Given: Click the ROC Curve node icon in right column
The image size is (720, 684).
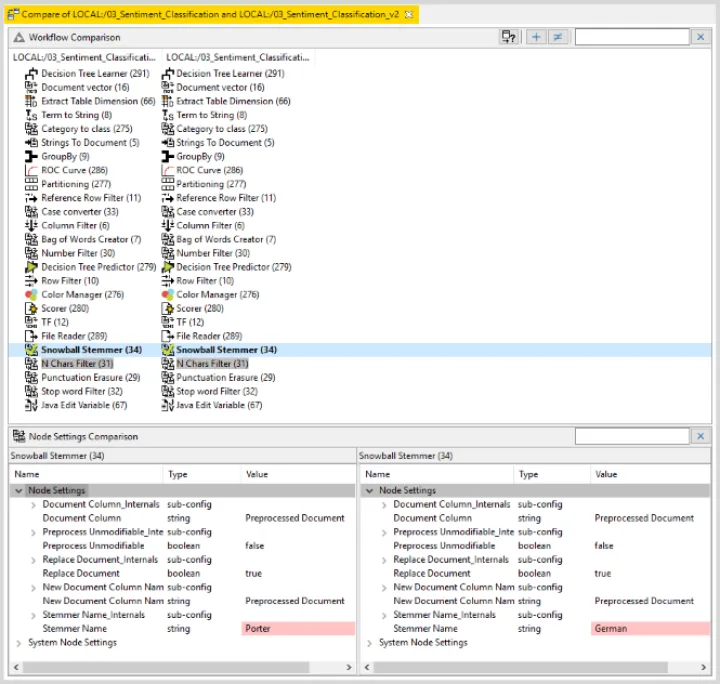Looking at the screenshot, I should tap(168, 170).
